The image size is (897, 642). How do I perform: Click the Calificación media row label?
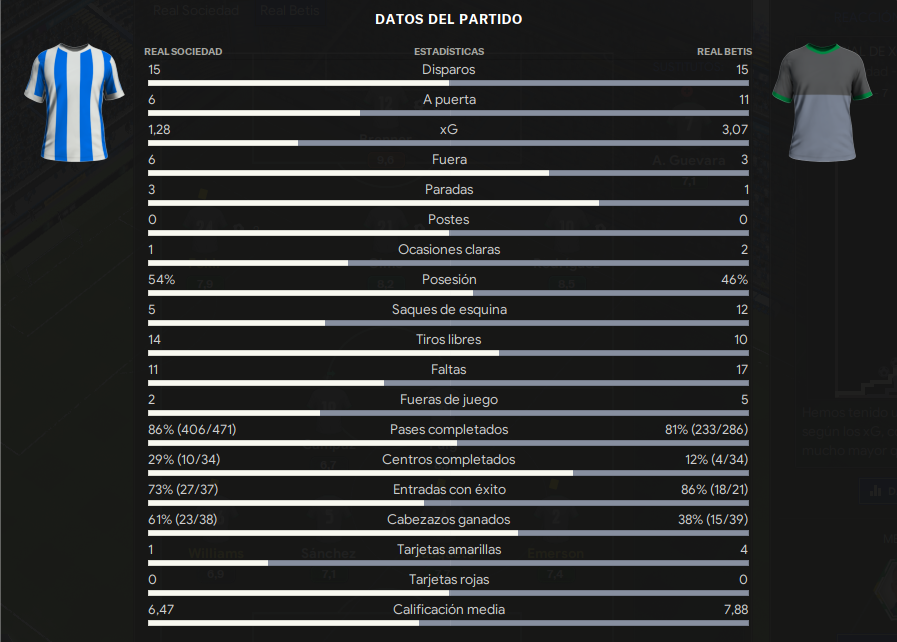pyautogui.click(x=449, y=609)
